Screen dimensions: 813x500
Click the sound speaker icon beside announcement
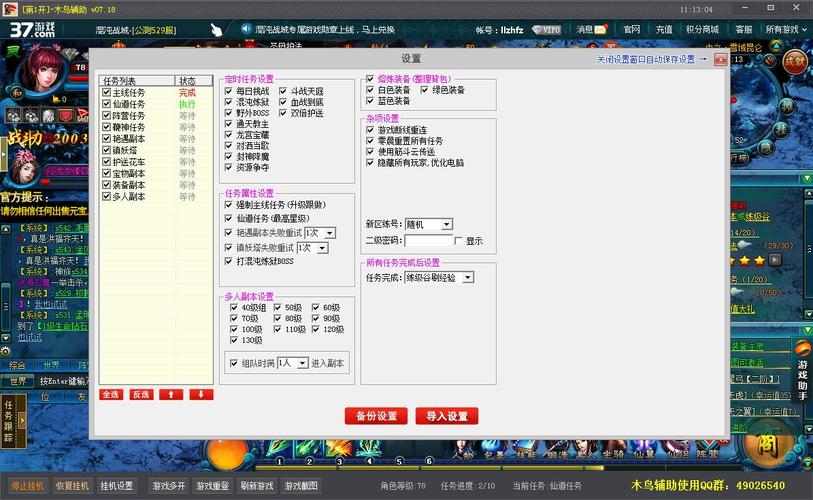(246, 29)
